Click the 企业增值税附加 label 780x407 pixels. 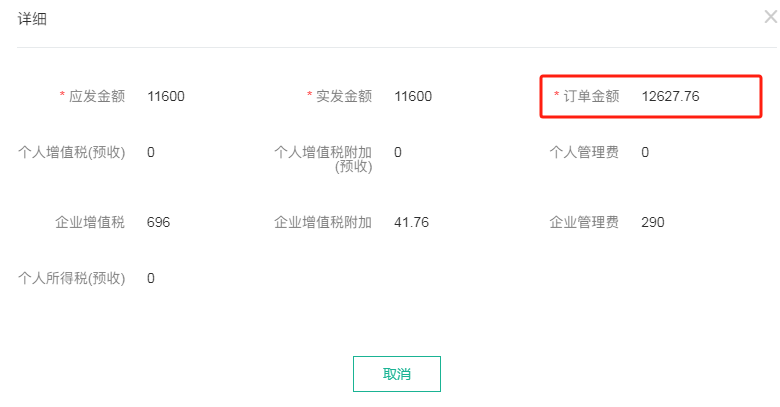coord(323,222)
